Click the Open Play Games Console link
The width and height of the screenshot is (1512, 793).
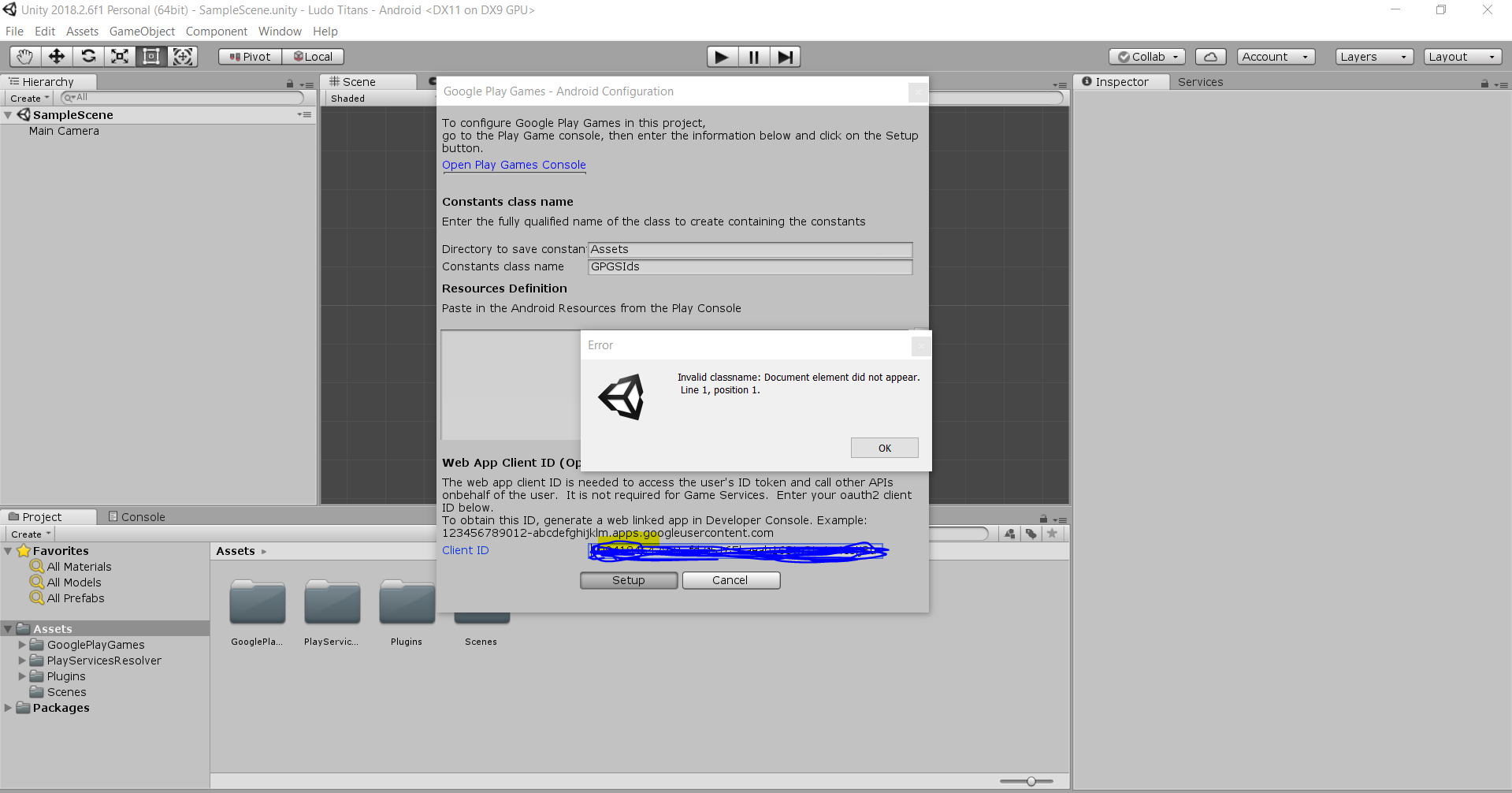pyautogui.click(x=514, y=165)
